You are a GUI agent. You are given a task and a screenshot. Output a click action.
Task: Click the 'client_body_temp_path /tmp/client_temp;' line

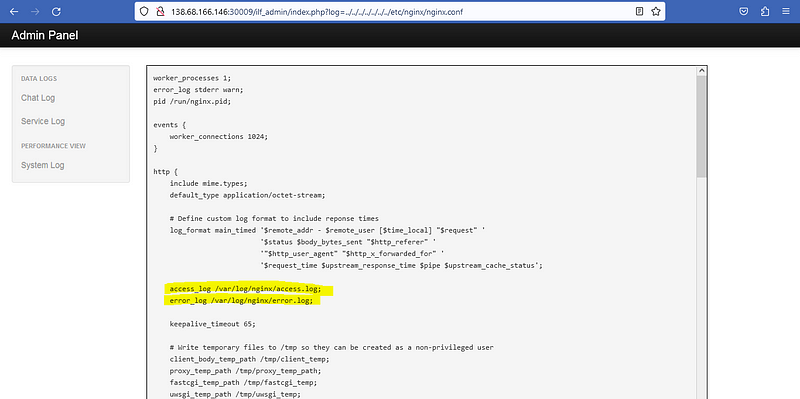coord(249,359)
